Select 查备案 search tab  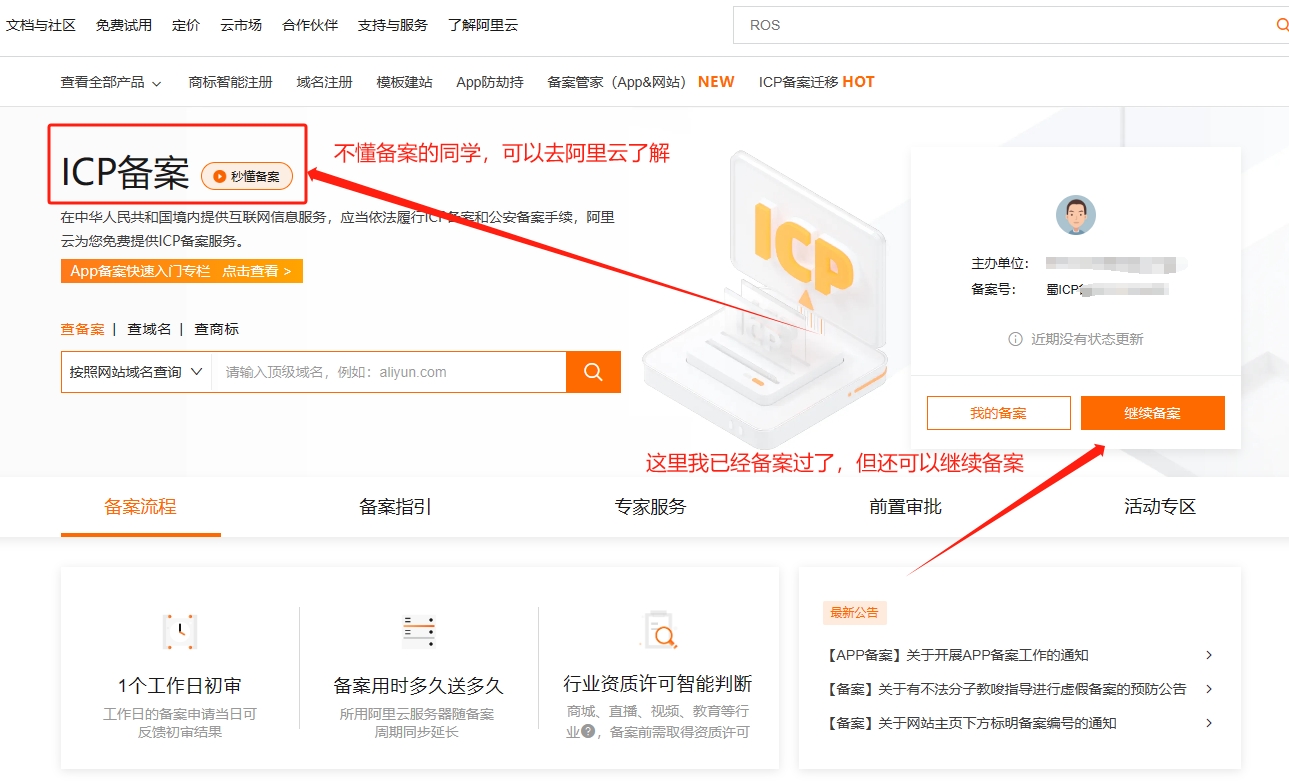(x=82, y=329)
